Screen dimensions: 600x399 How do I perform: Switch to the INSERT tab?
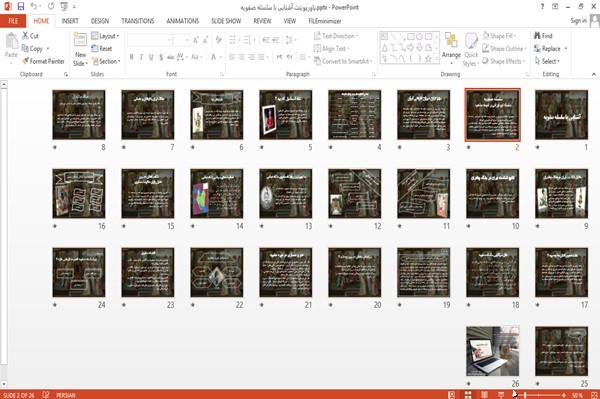[x=70, y=21]
